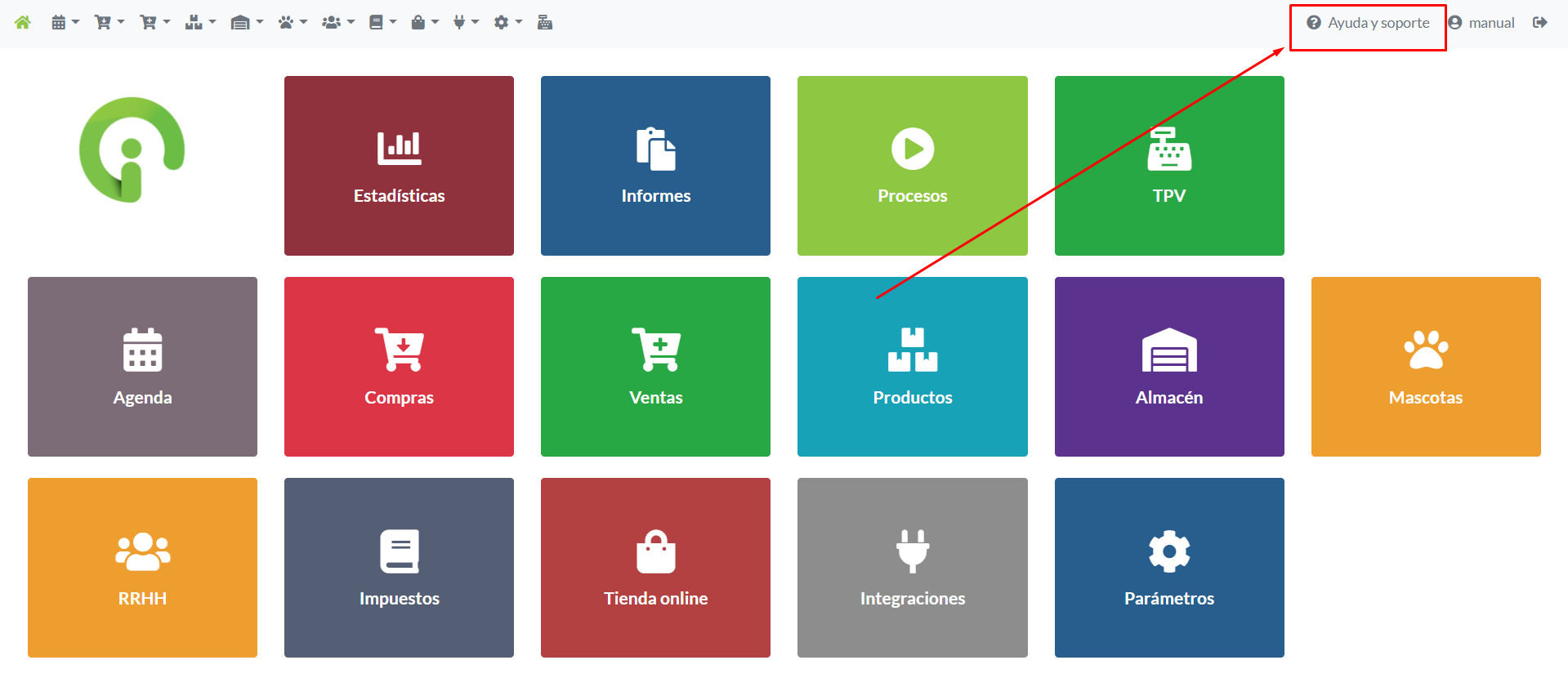Open the warehouse dropdown in top navbar
The height and width of the screenshot is (678, 1568).
pos(246,23)
